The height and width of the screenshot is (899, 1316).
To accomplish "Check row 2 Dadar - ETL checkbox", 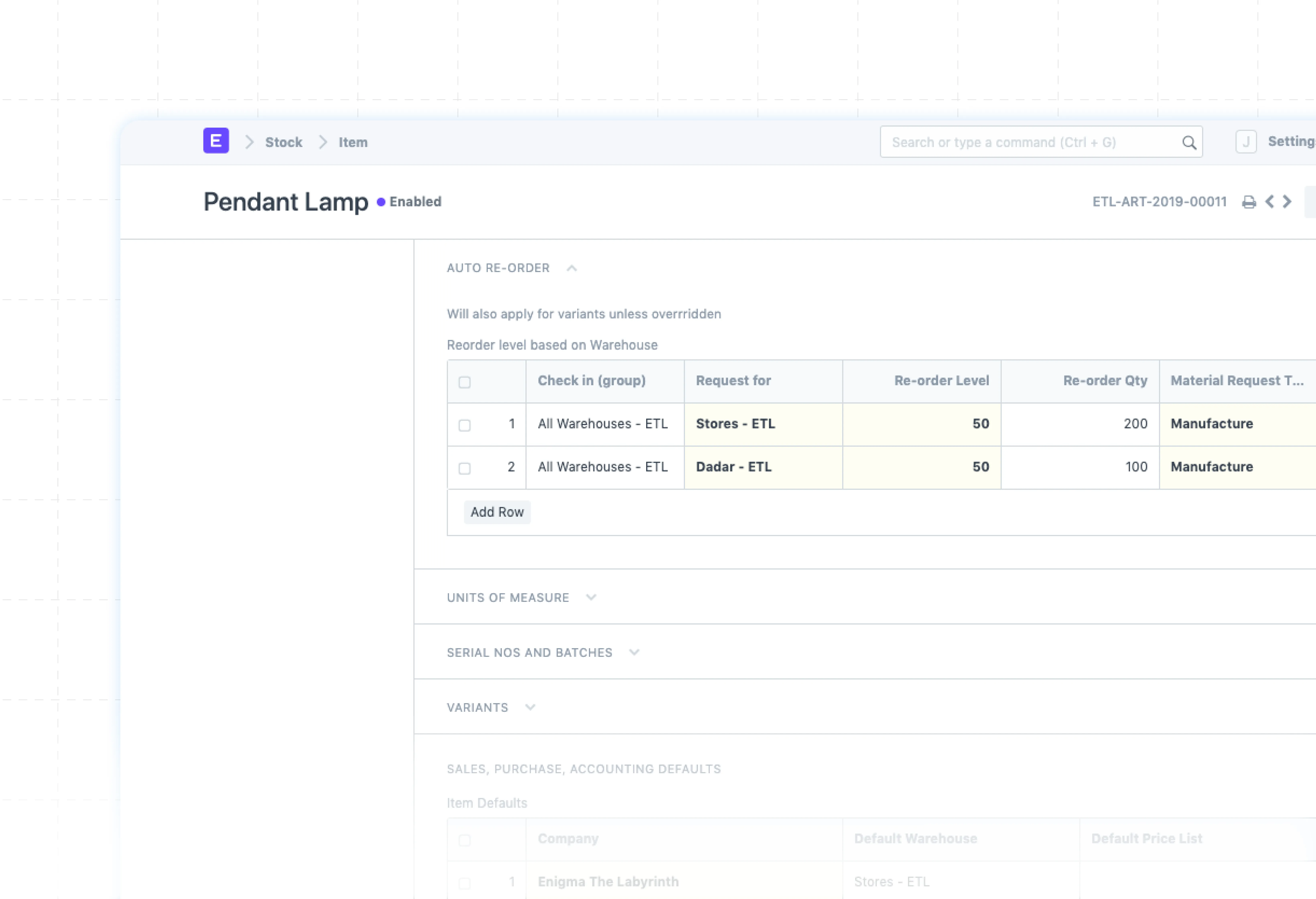I will (x=464, y=468).
